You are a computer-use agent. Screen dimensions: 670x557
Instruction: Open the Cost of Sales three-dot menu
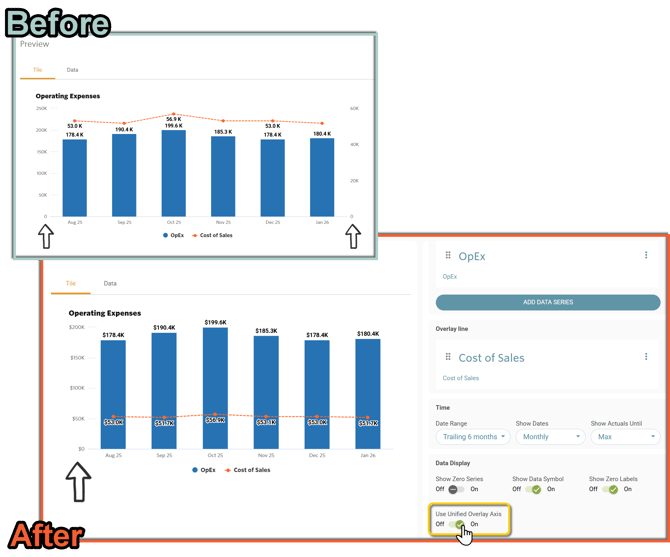647,356
